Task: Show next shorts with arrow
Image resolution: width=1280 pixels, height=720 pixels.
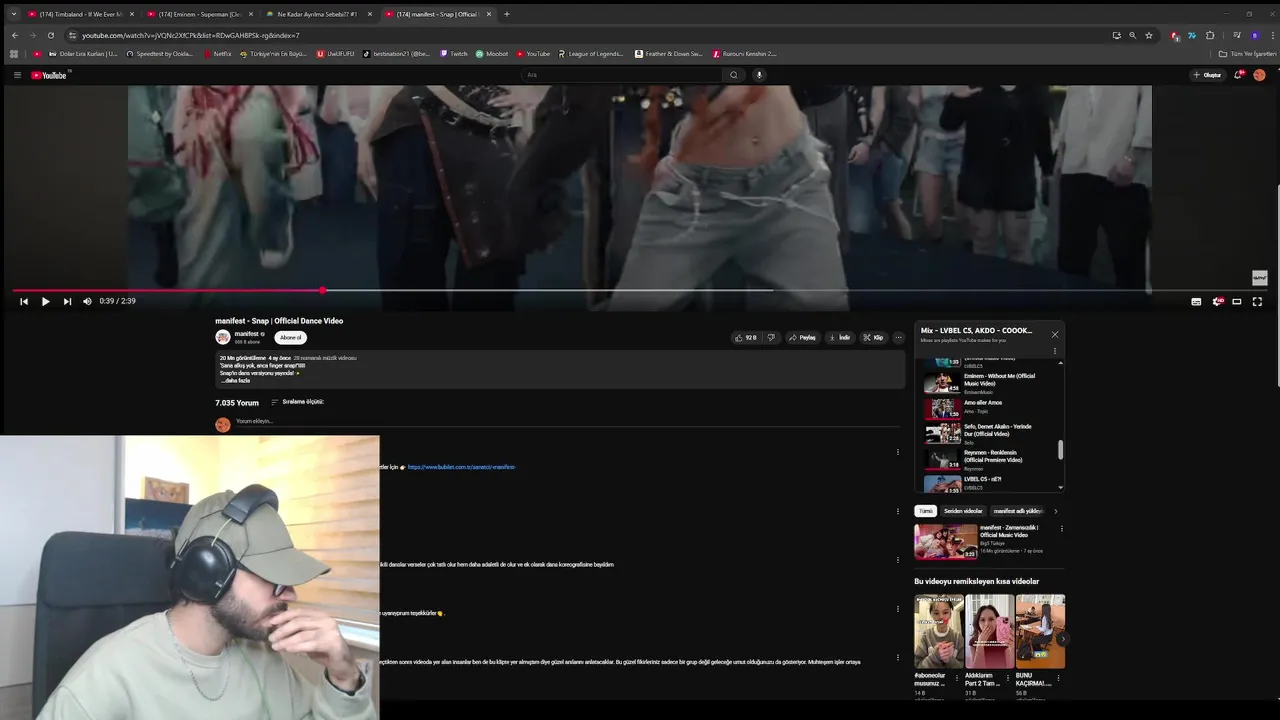Action: coord(1062,639)
